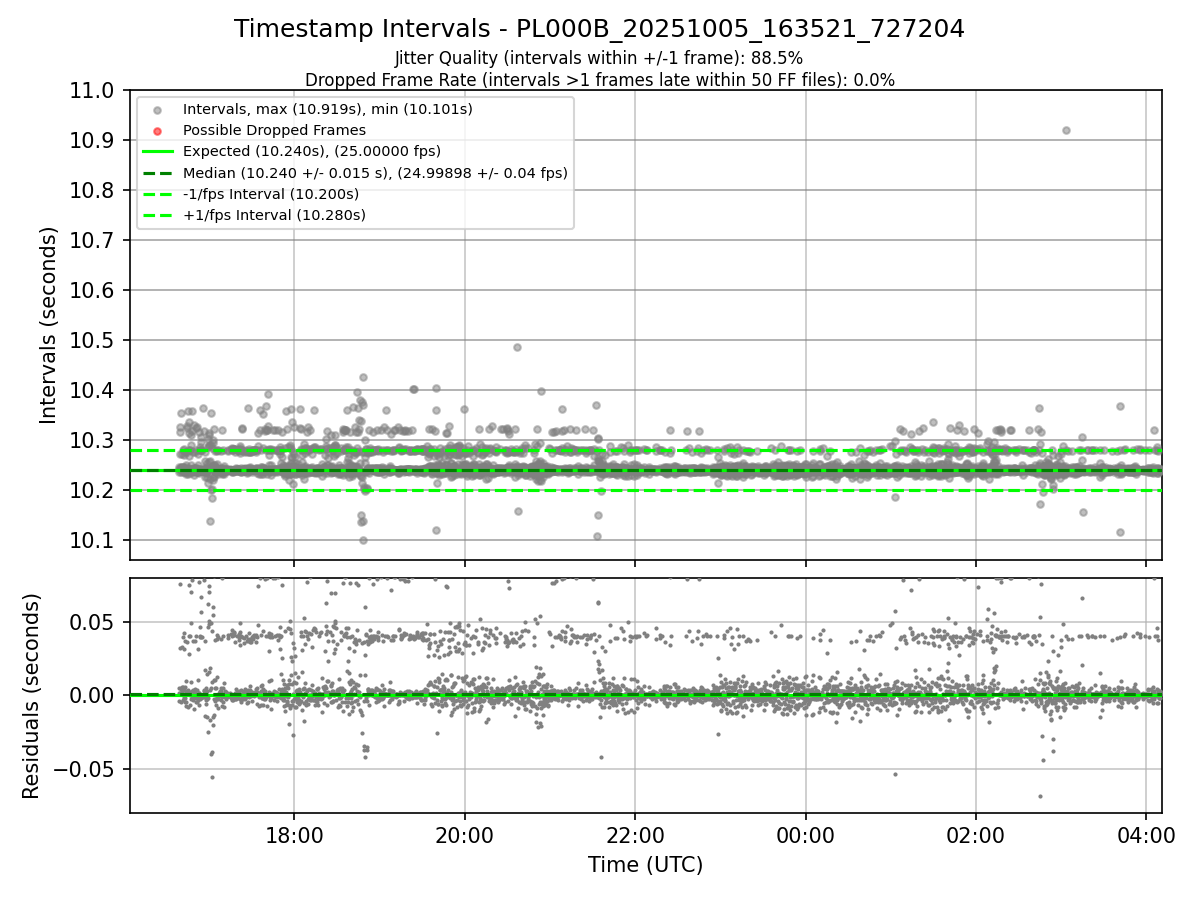The image size is (1200, 900).
Task: Click the plot title 'Timestamp Intervals - PL000B_20251005_163521_727204'
Action: 599,29
